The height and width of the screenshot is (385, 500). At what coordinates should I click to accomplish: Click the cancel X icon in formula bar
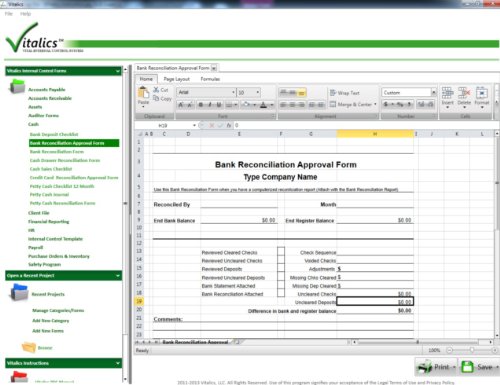211,125
